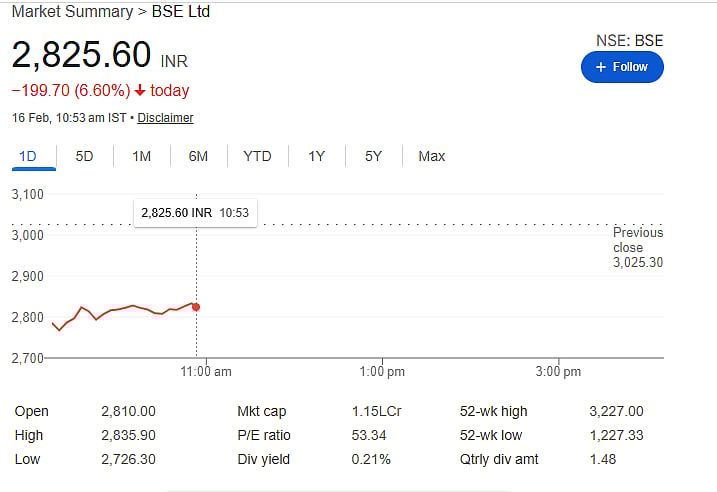Click the Market Summary breadcrumb
717x492 pixels.
pyautogui.click(x=71, y=12)
